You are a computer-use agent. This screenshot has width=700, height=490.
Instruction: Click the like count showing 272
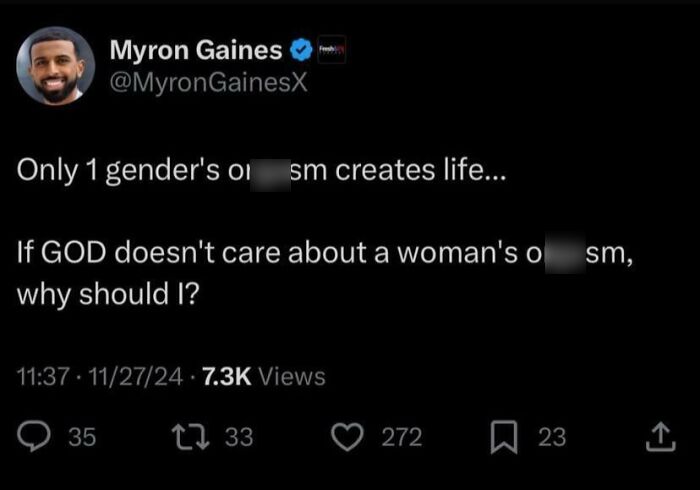tap(404, 437)
